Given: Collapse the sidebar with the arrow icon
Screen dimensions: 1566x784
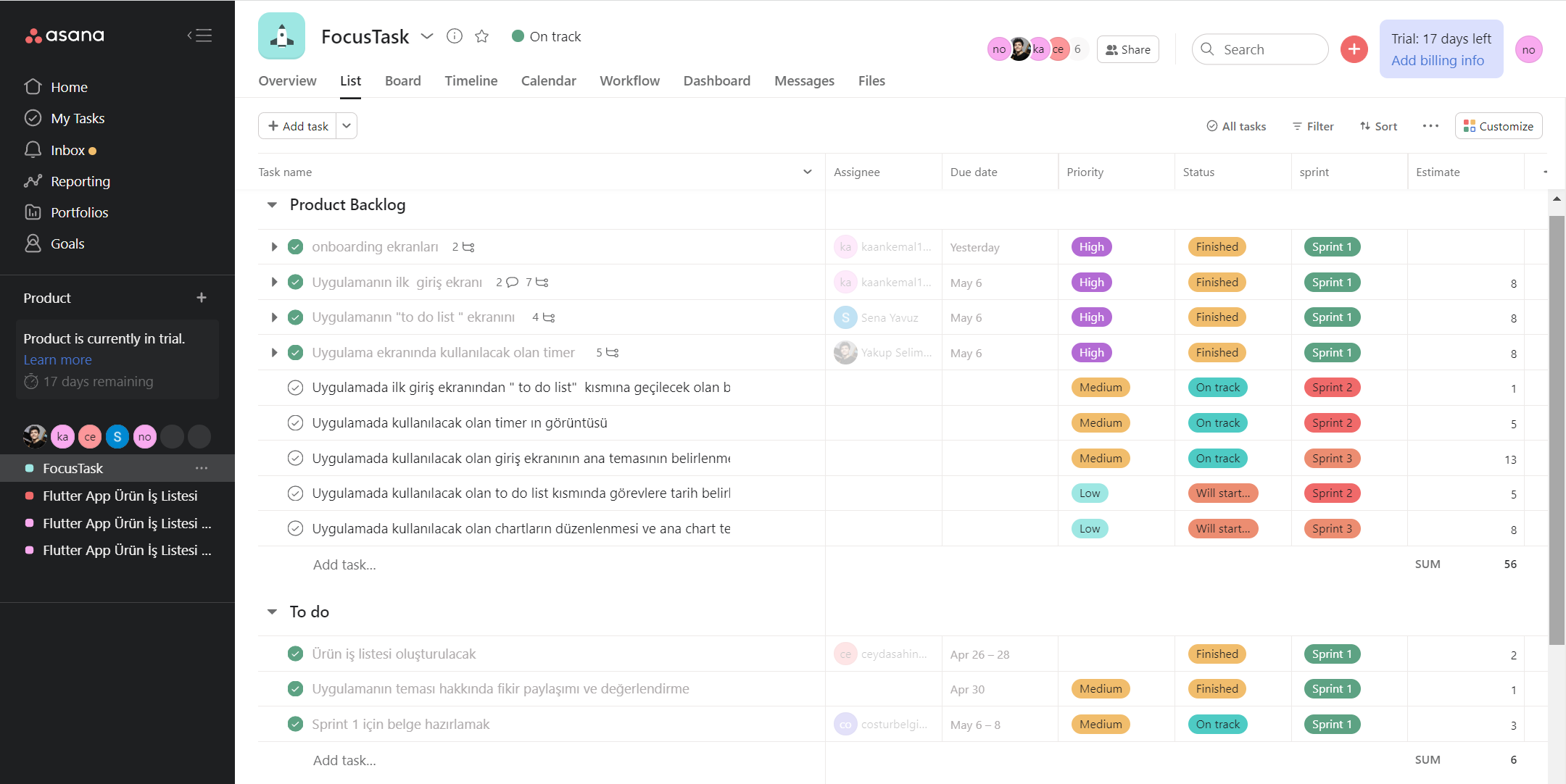Looking at the screenshot, I should click(200, 35).
